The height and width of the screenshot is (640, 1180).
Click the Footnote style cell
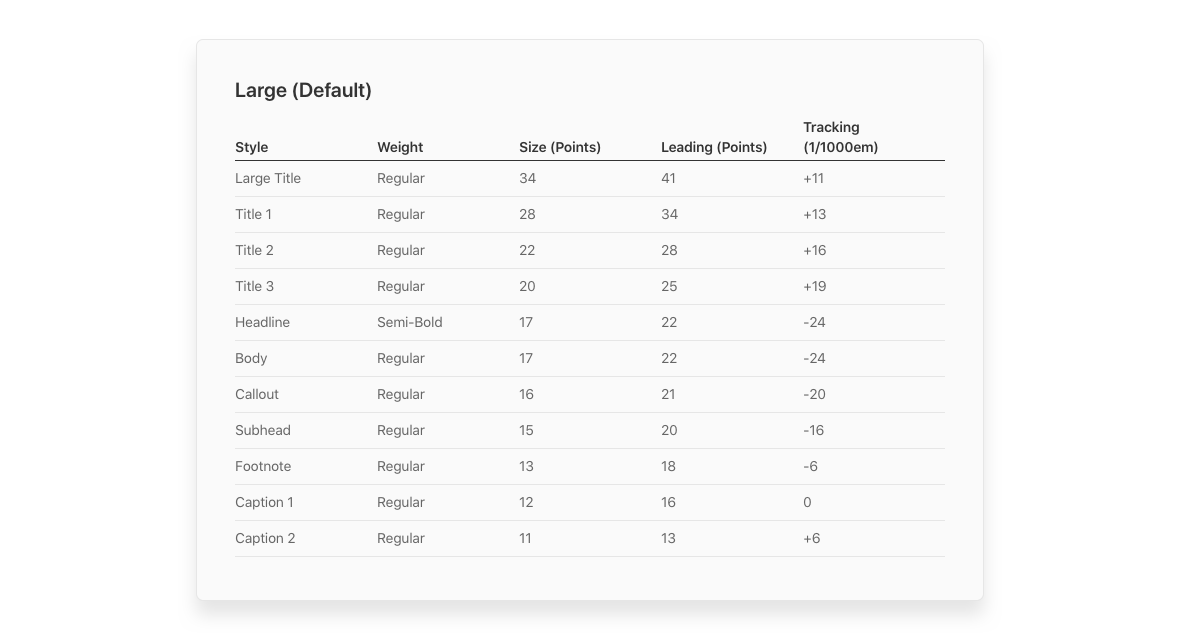pos(263,467)
